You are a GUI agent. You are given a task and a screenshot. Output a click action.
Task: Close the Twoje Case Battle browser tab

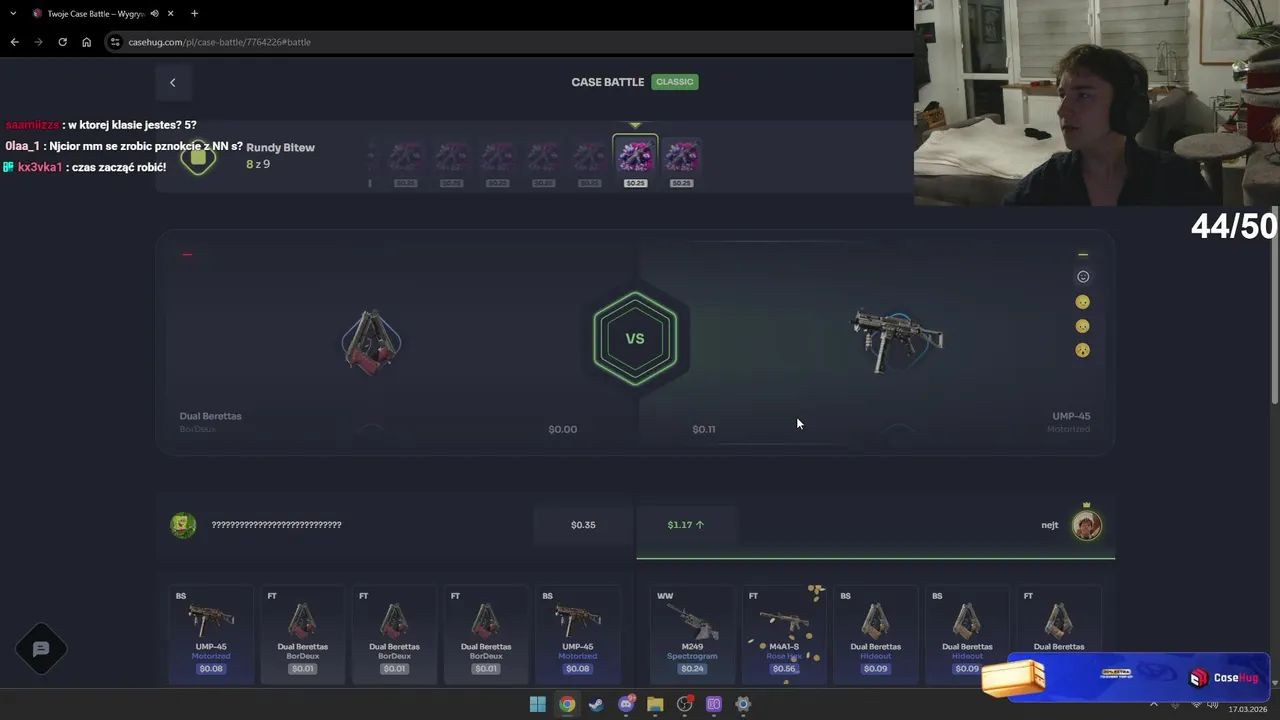click(x=171, y=14)
